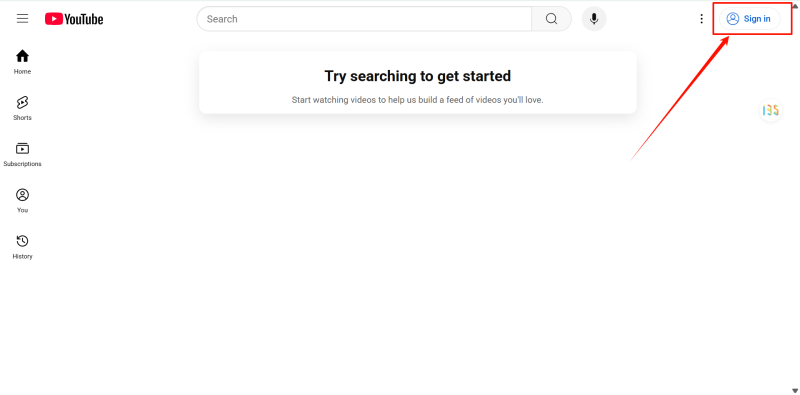Click the Sign in button

[x=749, y=19]
